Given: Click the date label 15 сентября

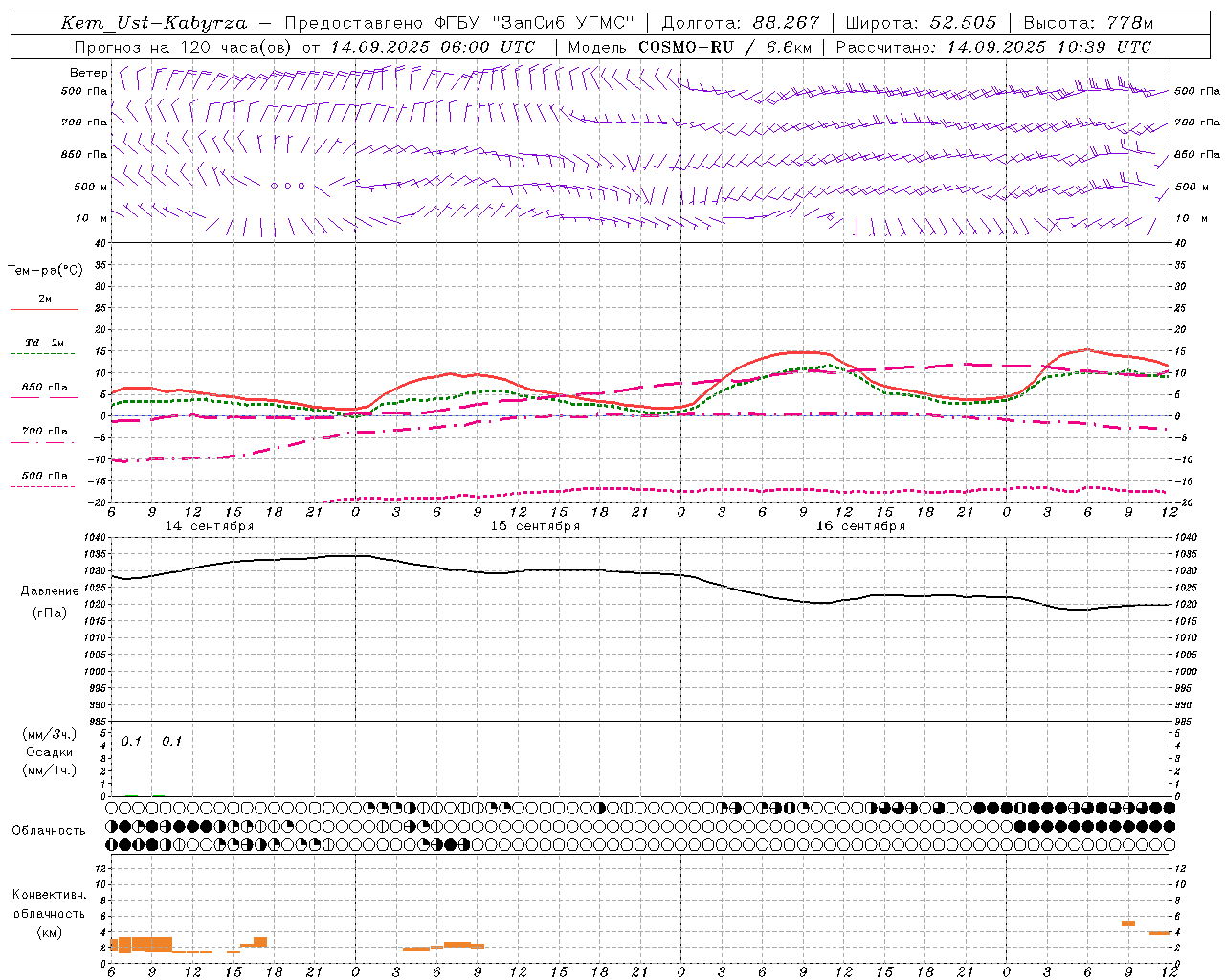Looking at the screenshot, I should click(535, 526).
